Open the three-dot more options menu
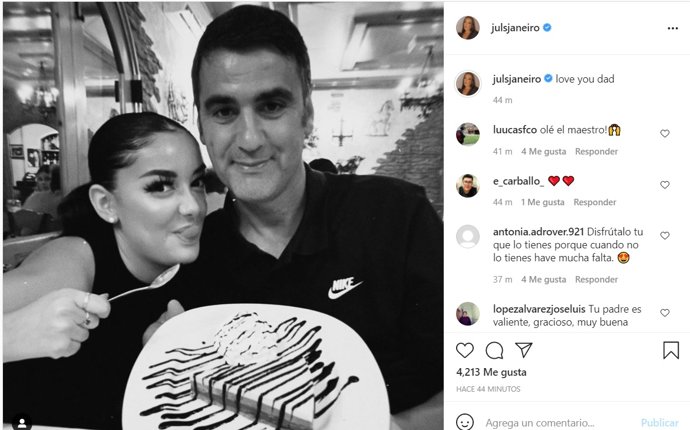 [672, 28]
